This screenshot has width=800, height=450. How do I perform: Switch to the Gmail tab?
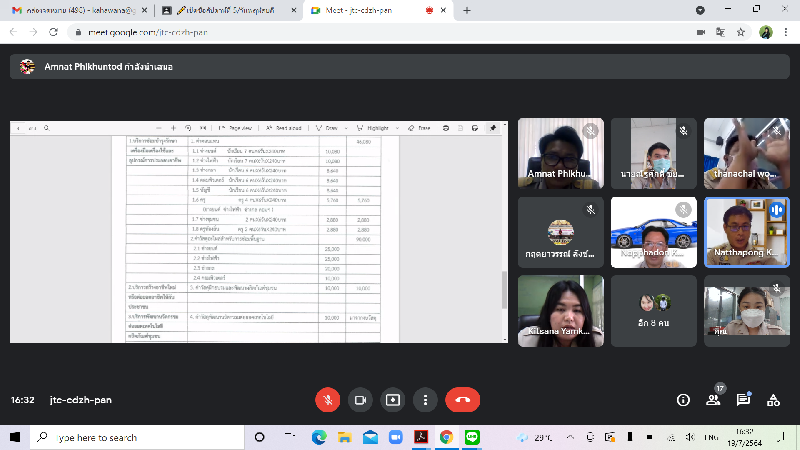pyautogui.click(x=75, y=10)
